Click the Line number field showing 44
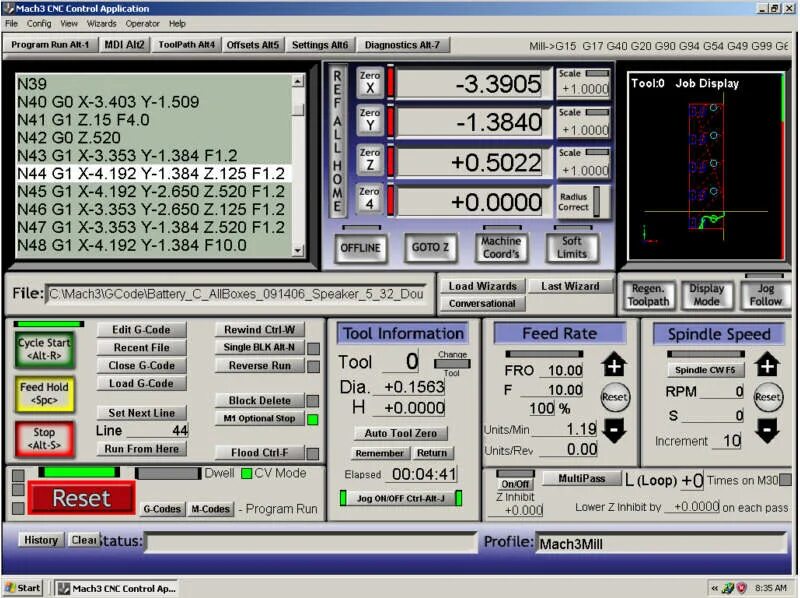The image size is (800, 598). point(157,431)
